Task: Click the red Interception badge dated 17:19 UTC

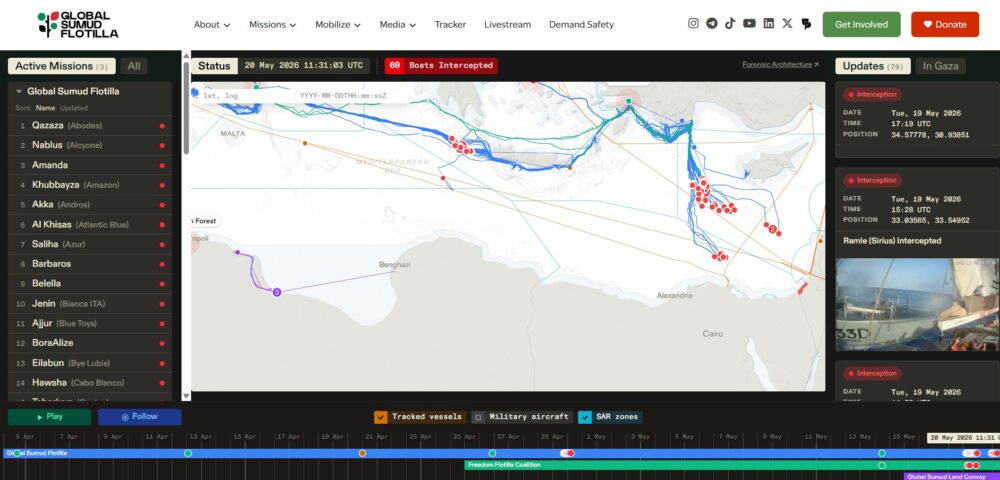Action: (872, 94)
